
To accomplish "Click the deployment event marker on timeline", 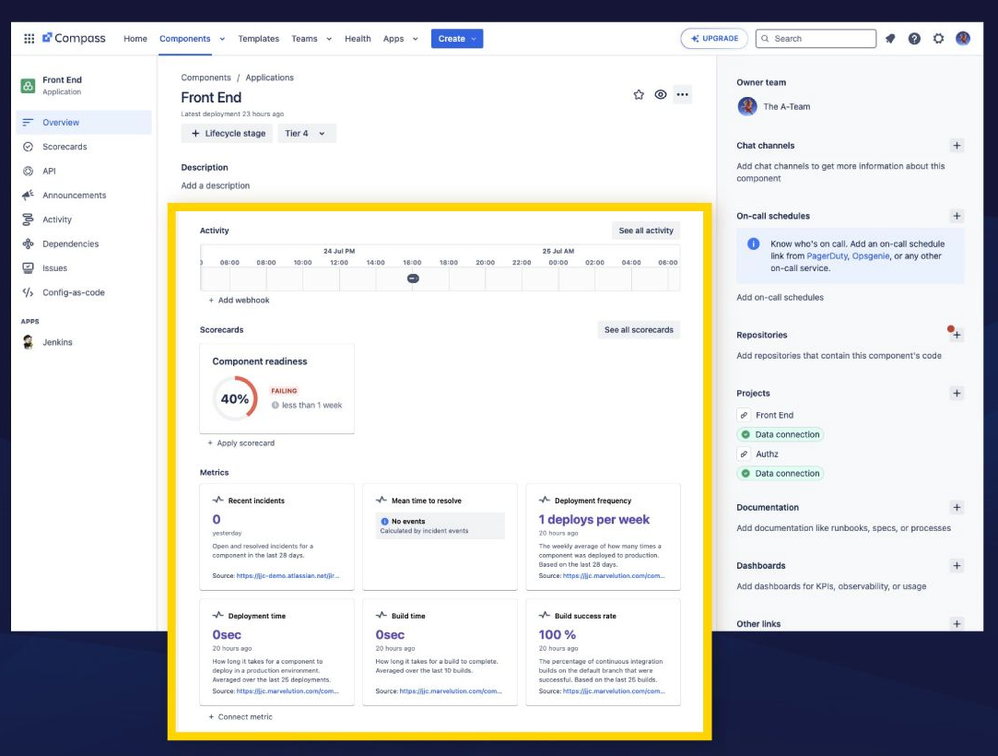I will click(x=413, y=279).
